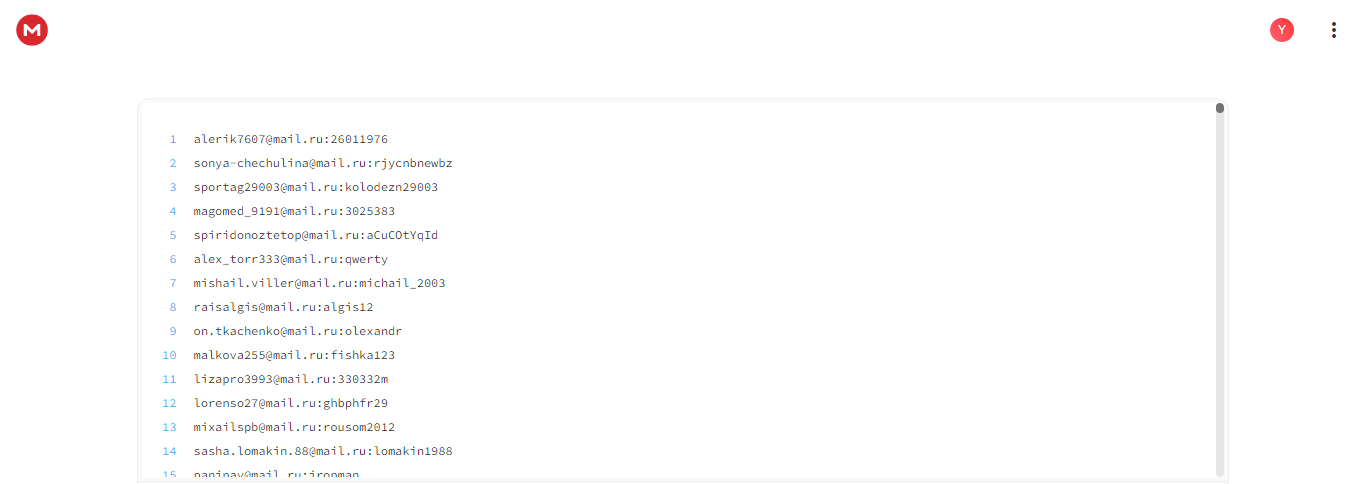Click line number 13 in the gutter
Viewport: 1365px width, 484px height.
pos(170,427)
